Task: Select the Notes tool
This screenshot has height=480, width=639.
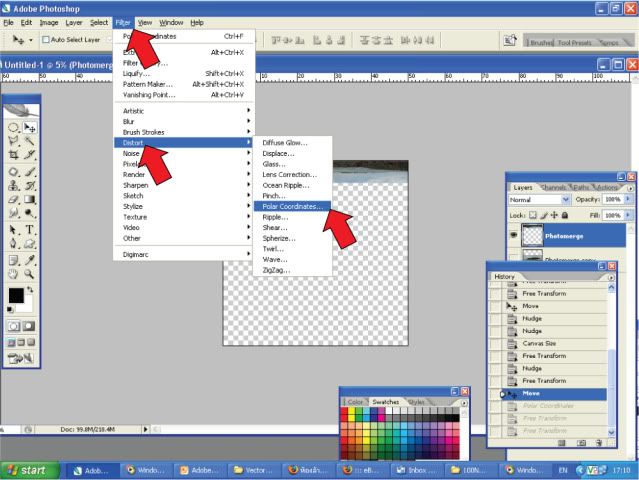Action: (x=13, y=260)
